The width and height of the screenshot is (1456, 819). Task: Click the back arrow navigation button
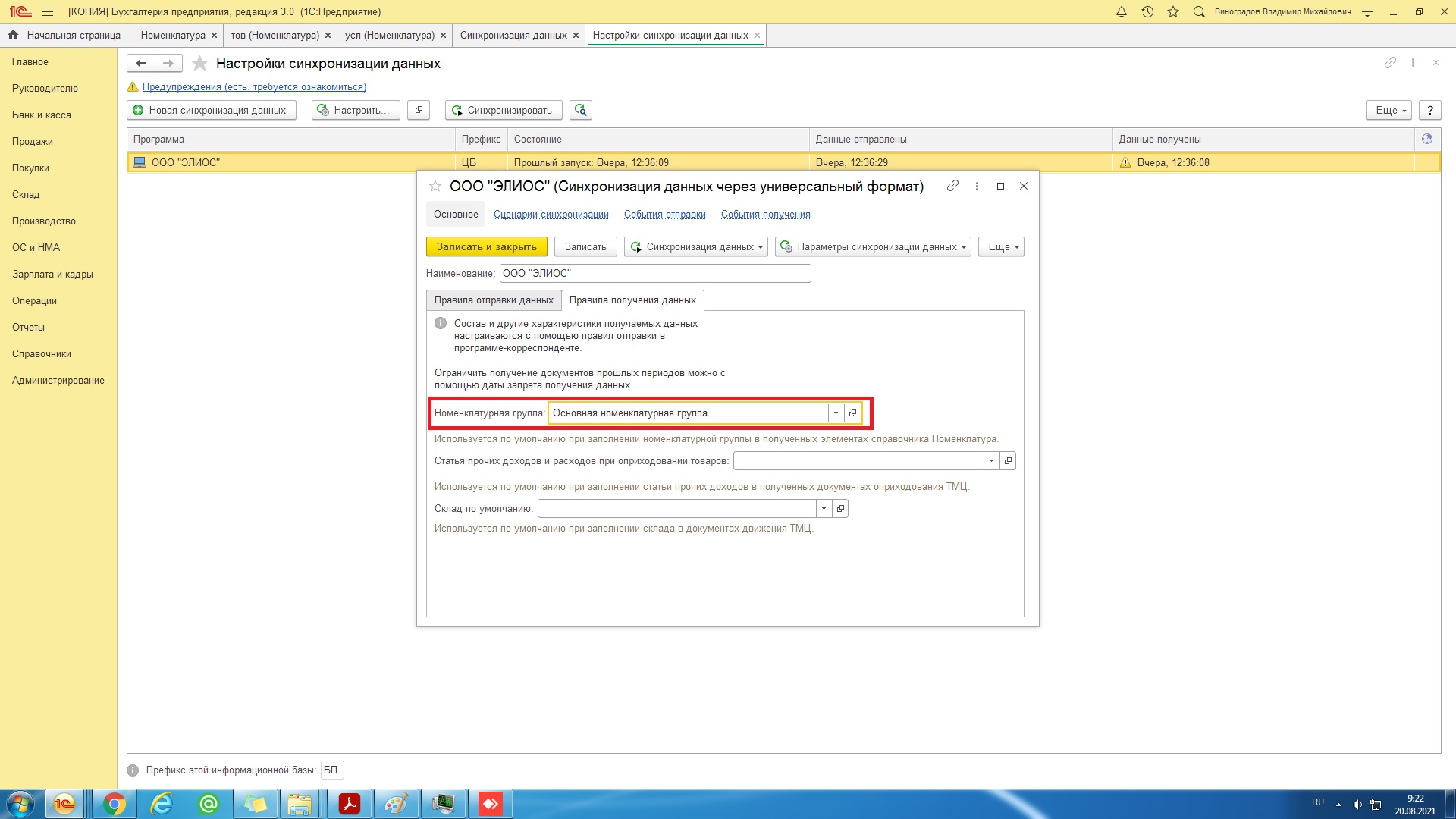[x=141, y=63]
